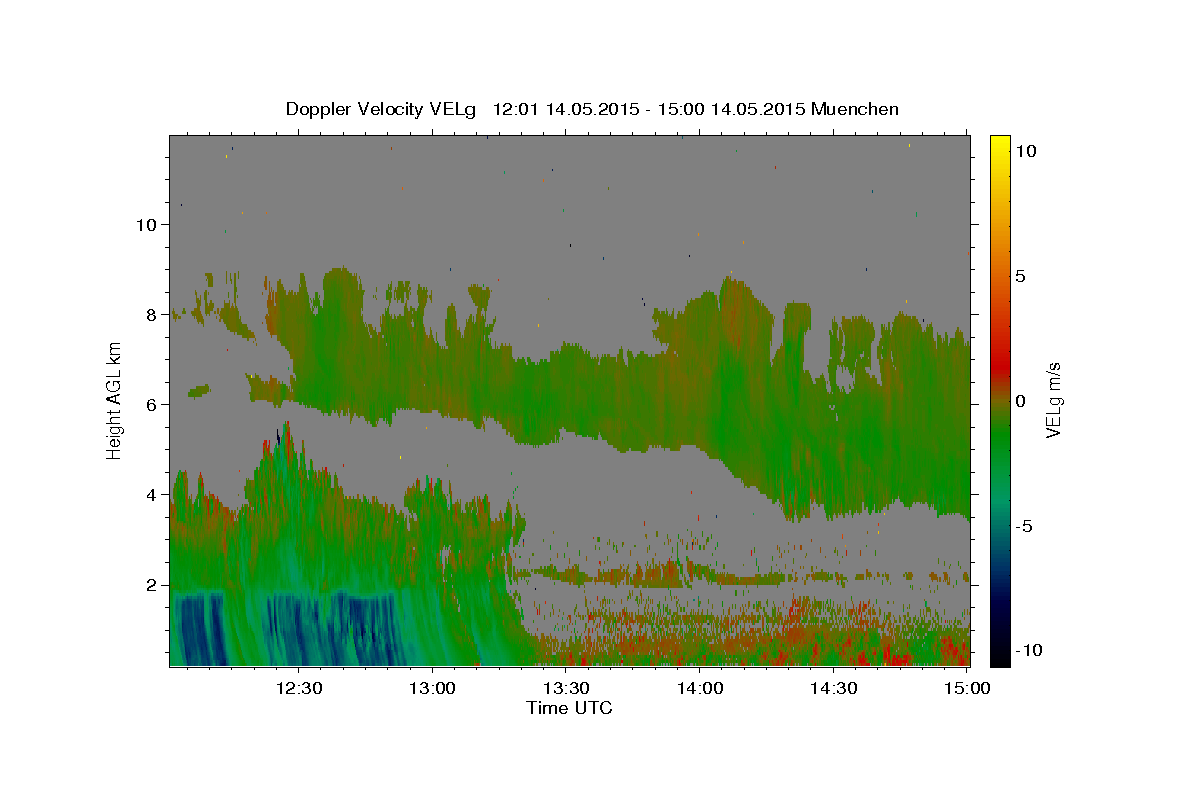Click the red region of the colorbar
Screen dimensions: 1200x800
point(1000,370)
